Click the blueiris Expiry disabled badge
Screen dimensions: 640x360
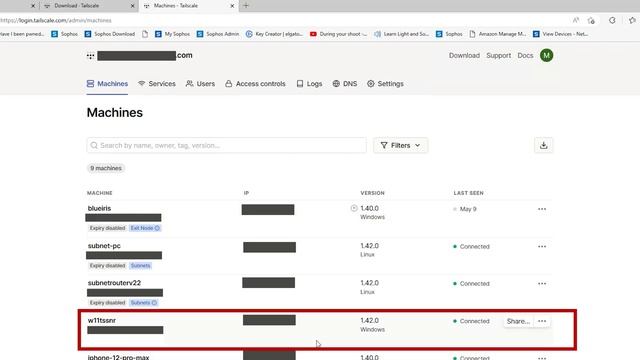107,228
